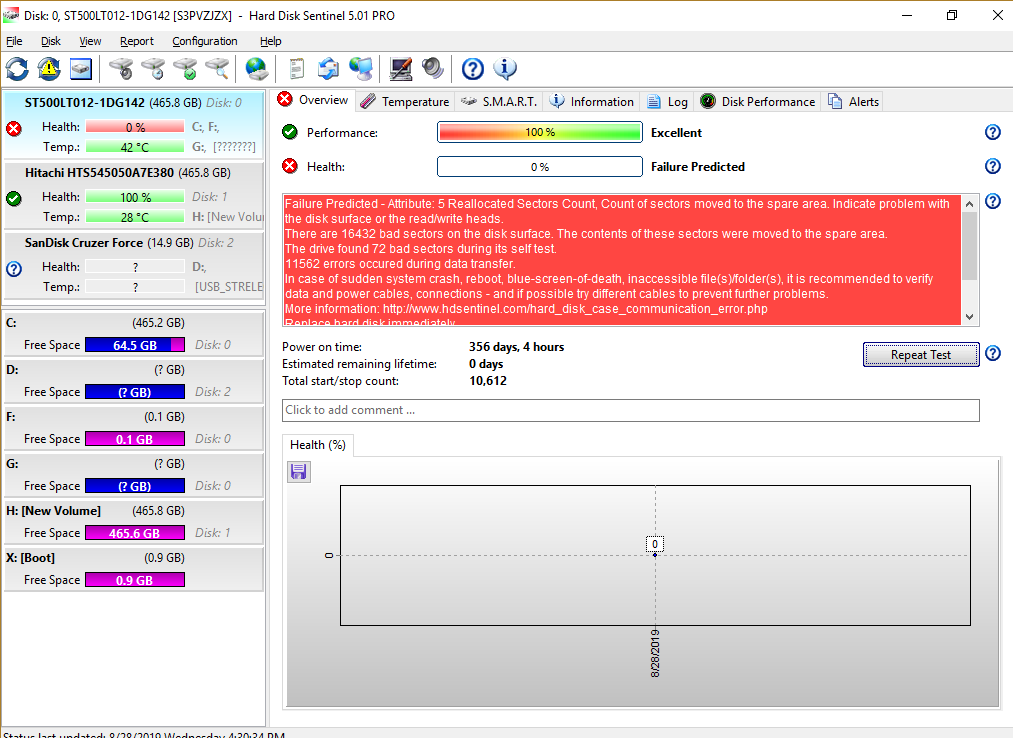Click the '0 days' estimated lifetime value

[486, 364]
